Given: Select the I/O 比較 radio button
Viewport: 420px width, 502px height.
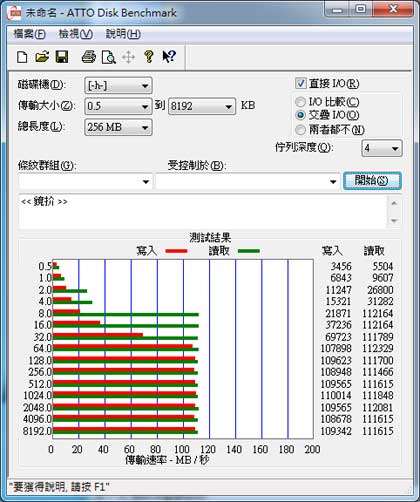Looking at the screenshot, I should [300, 101].
